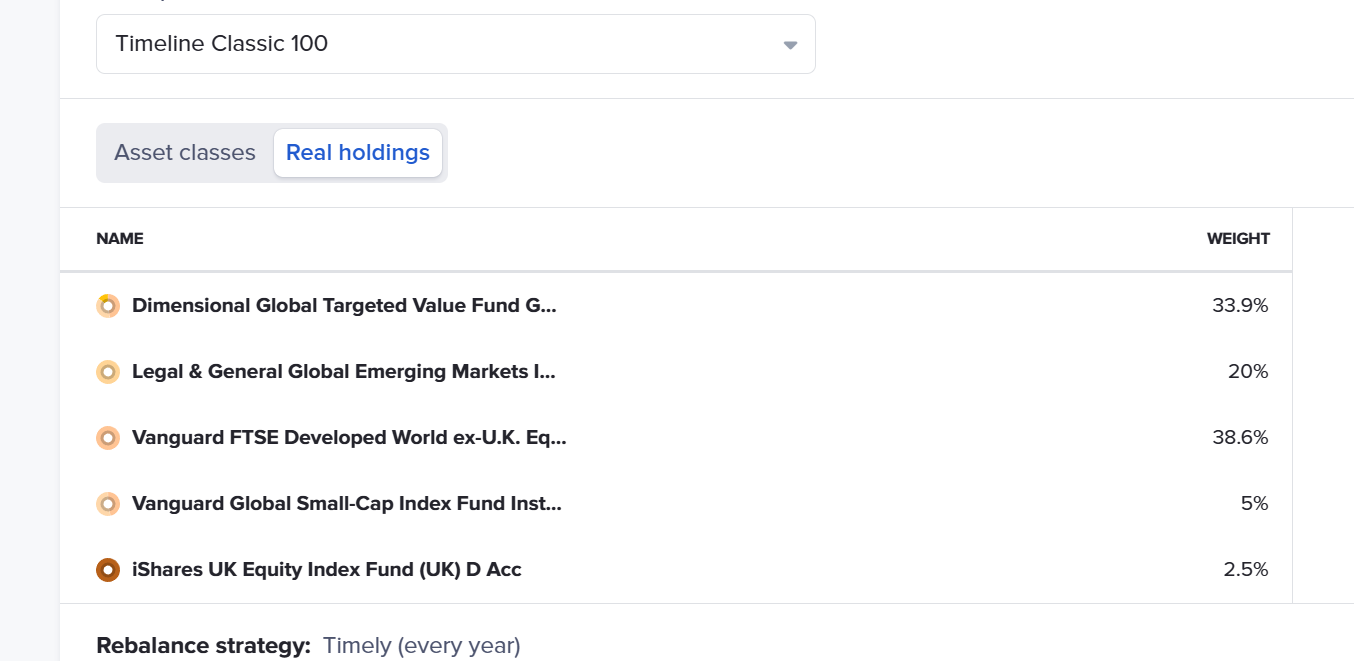Click the Dimensional Global Targeted Value donut icon

pos(108,306)
